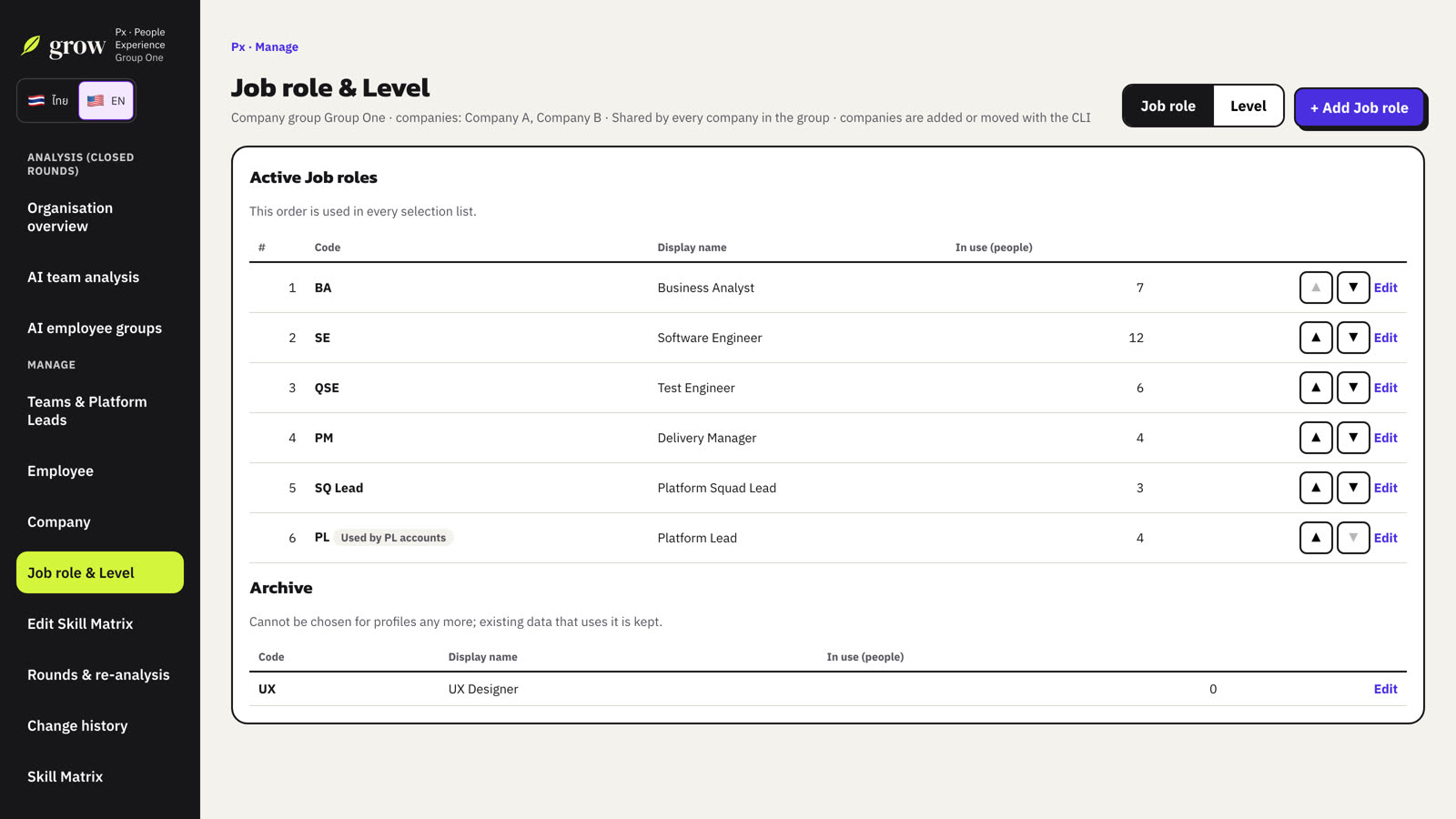
Task: Open the Px breadcrumb link
Action: click(238, 47)
